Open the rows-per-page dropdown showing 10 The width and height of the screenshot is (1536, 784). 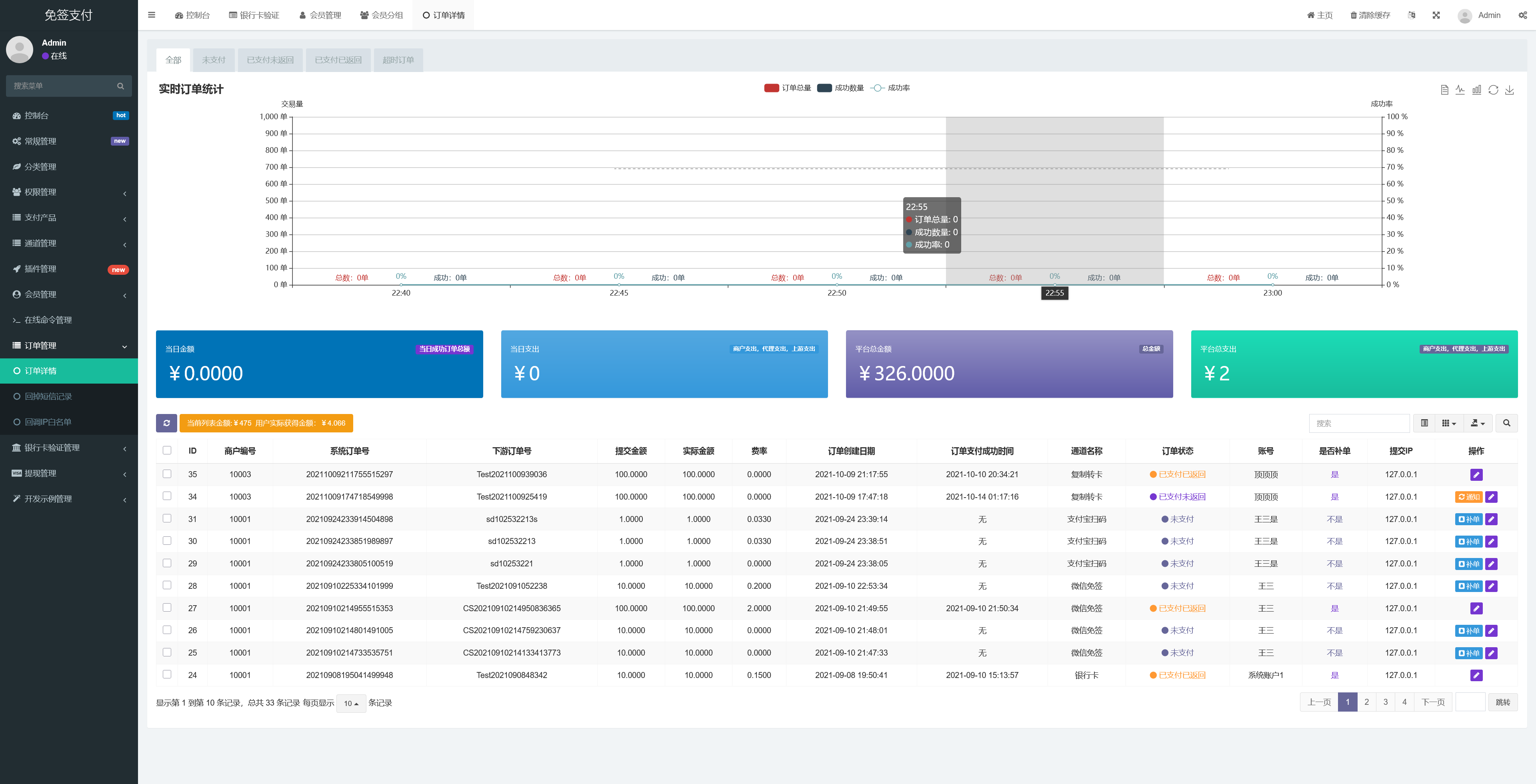tap(351, 703)
